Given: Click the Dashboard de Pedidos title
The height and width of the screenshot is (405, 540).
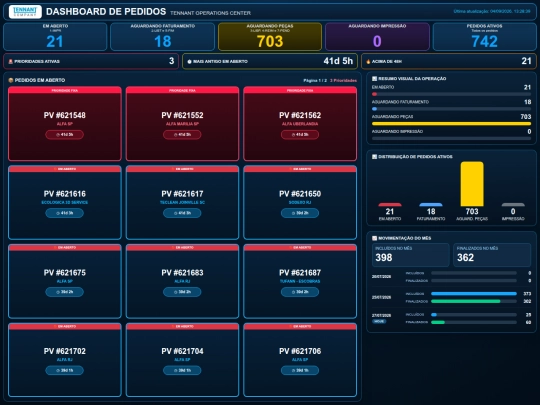Looking at the screenshot, I should click(x=106, y=12).
